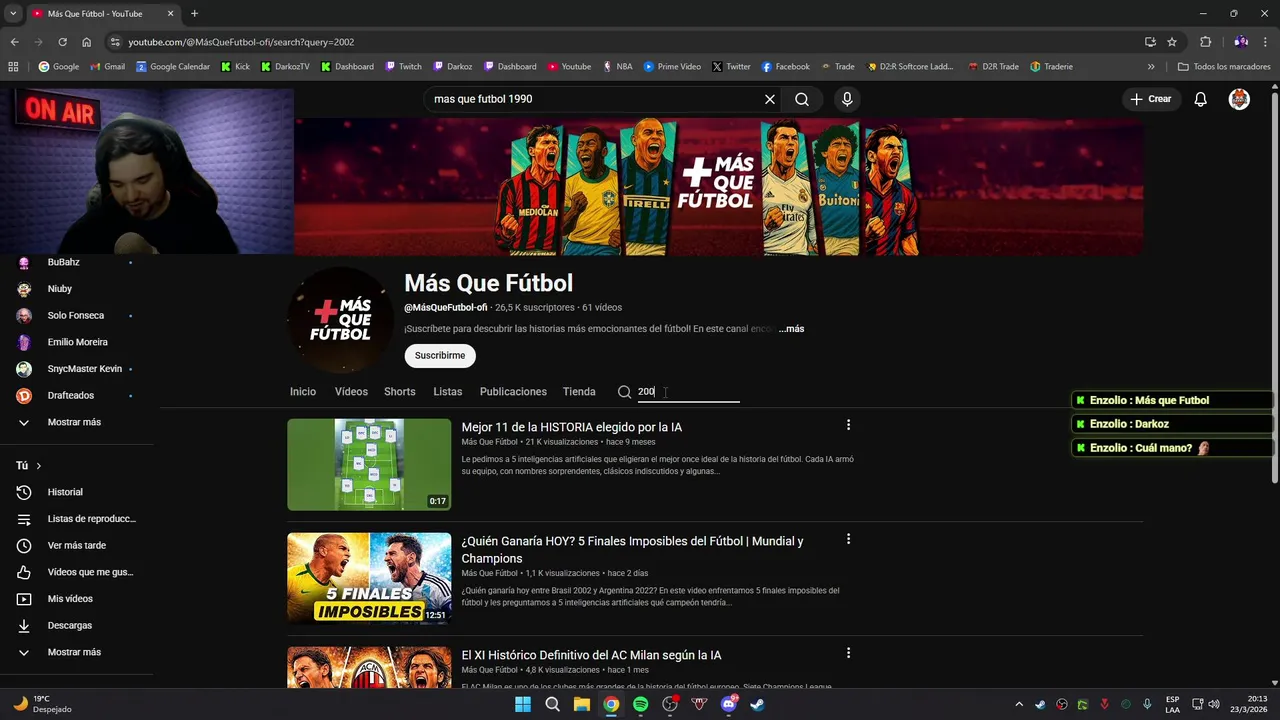Image resolution: width=1280 pixels, height=720 pixels.
Task: Open Ver más tarde in sidebar
Action: [76, 545]
